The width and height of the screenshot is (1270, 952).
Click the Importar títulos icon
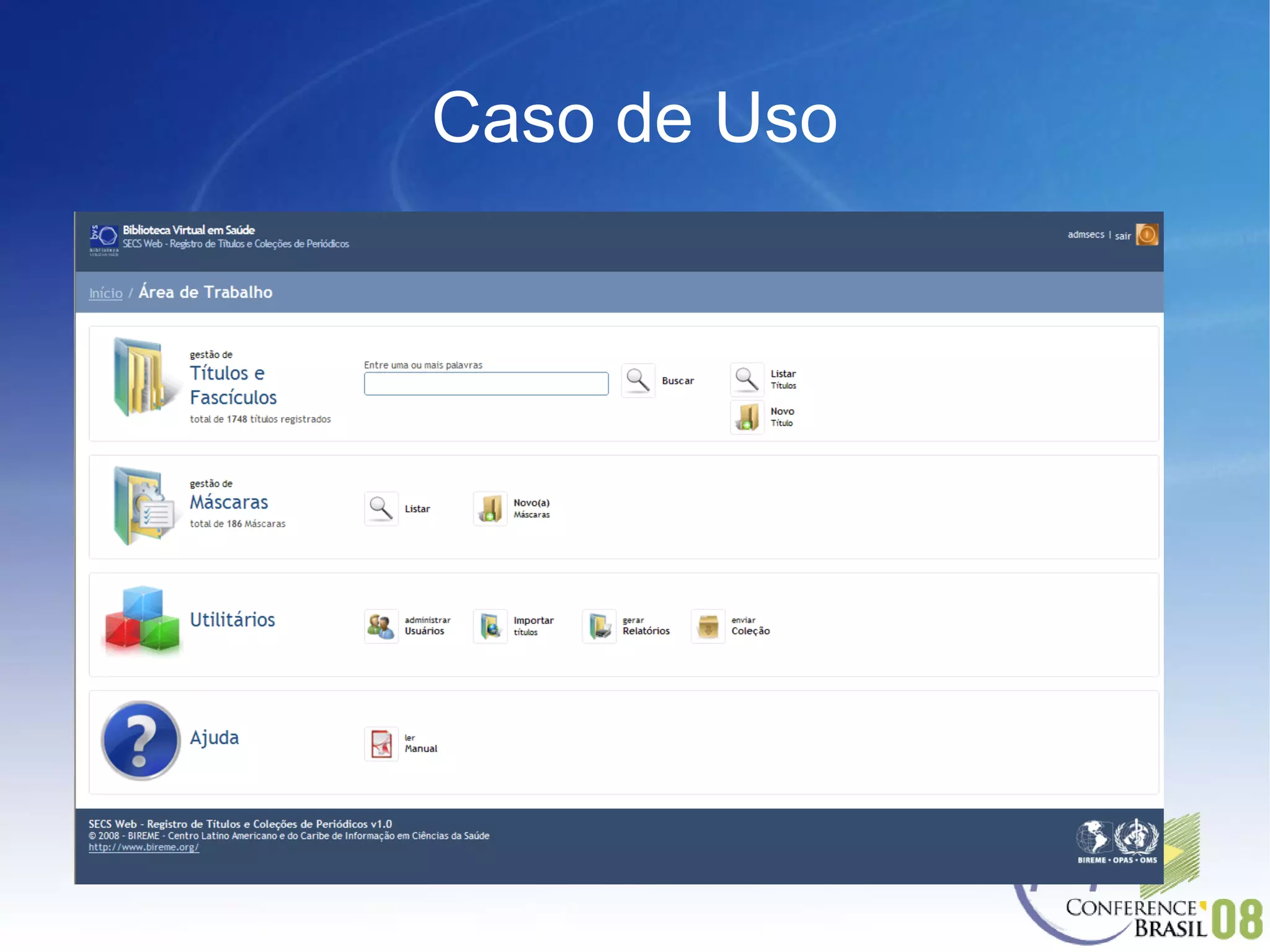pos(490,626)
